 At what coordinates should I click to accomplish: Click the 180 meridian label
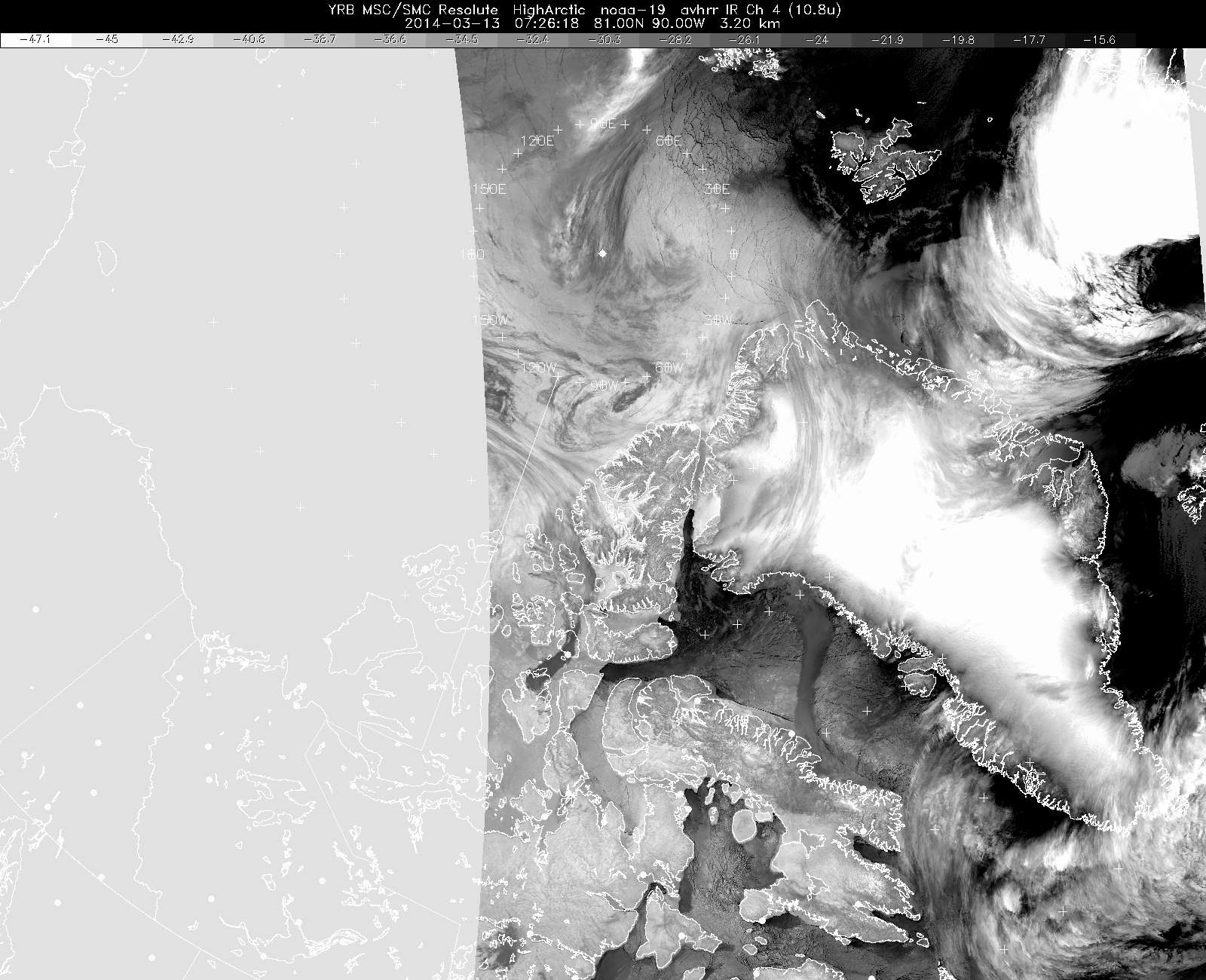pos(472,255)
